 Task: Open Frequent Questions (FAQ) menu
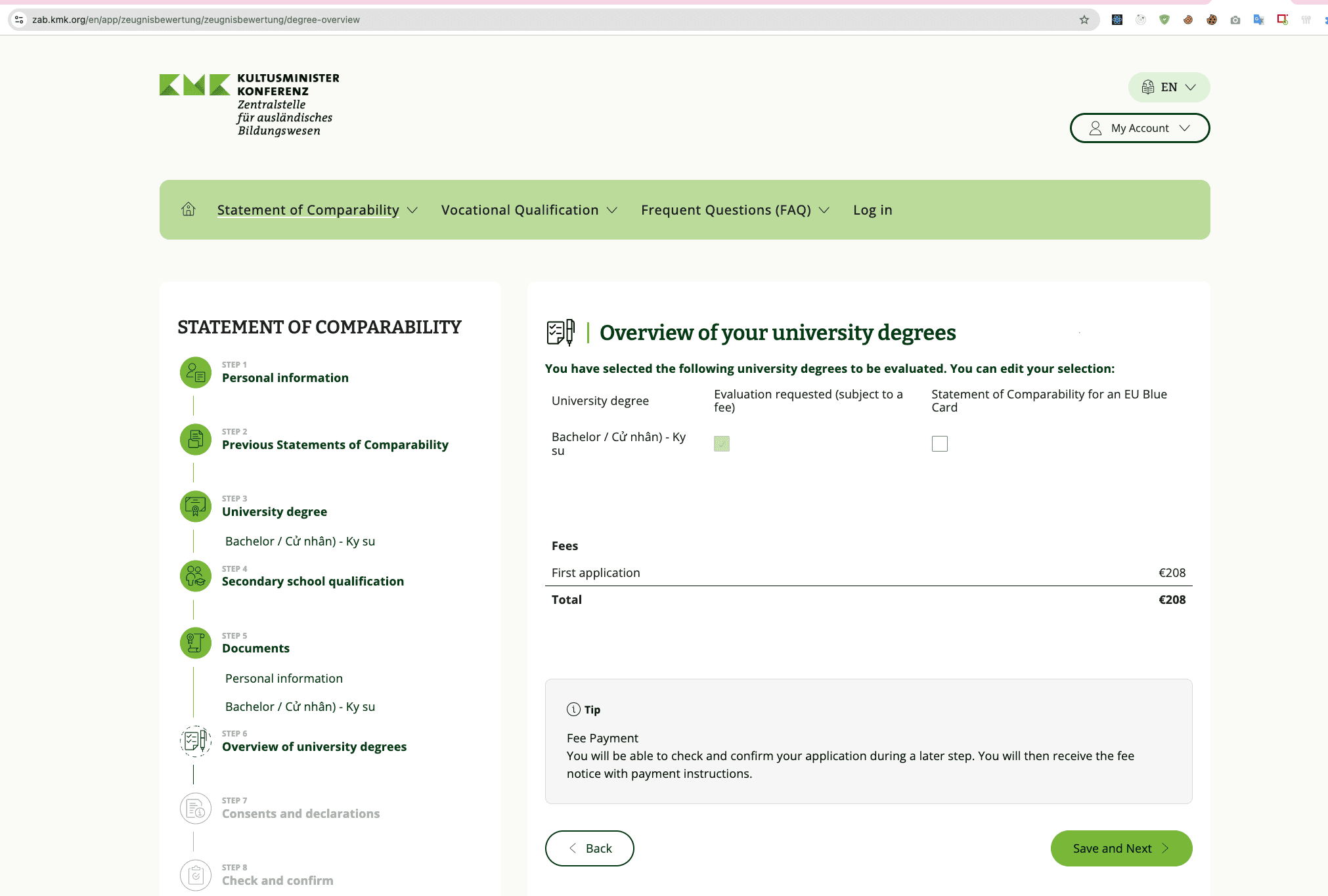[x=734, y=210]
